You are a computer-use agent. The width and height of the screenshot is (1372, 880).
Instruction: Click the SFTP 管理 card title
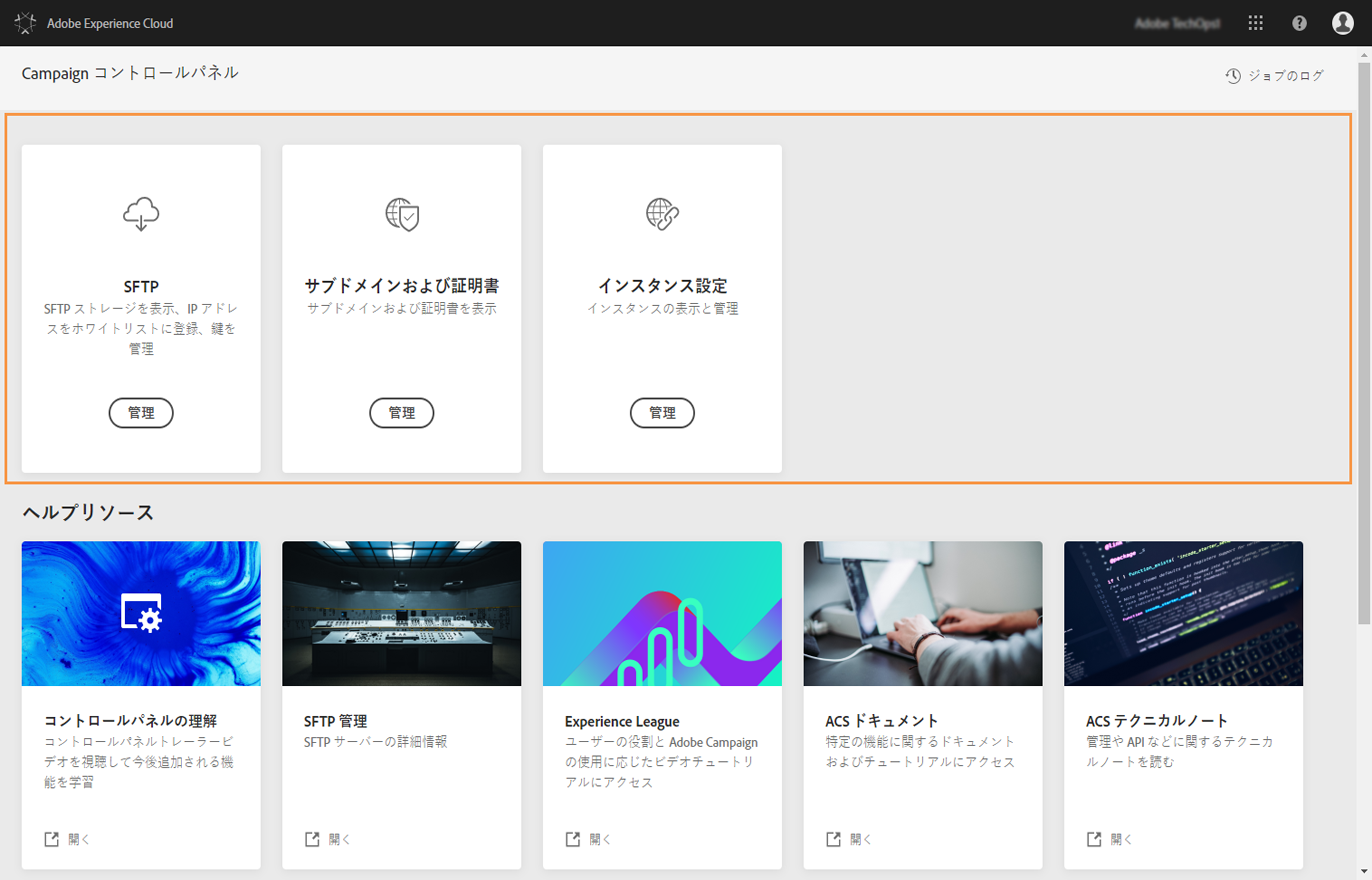pyautogui.click(x=336, y=721)
